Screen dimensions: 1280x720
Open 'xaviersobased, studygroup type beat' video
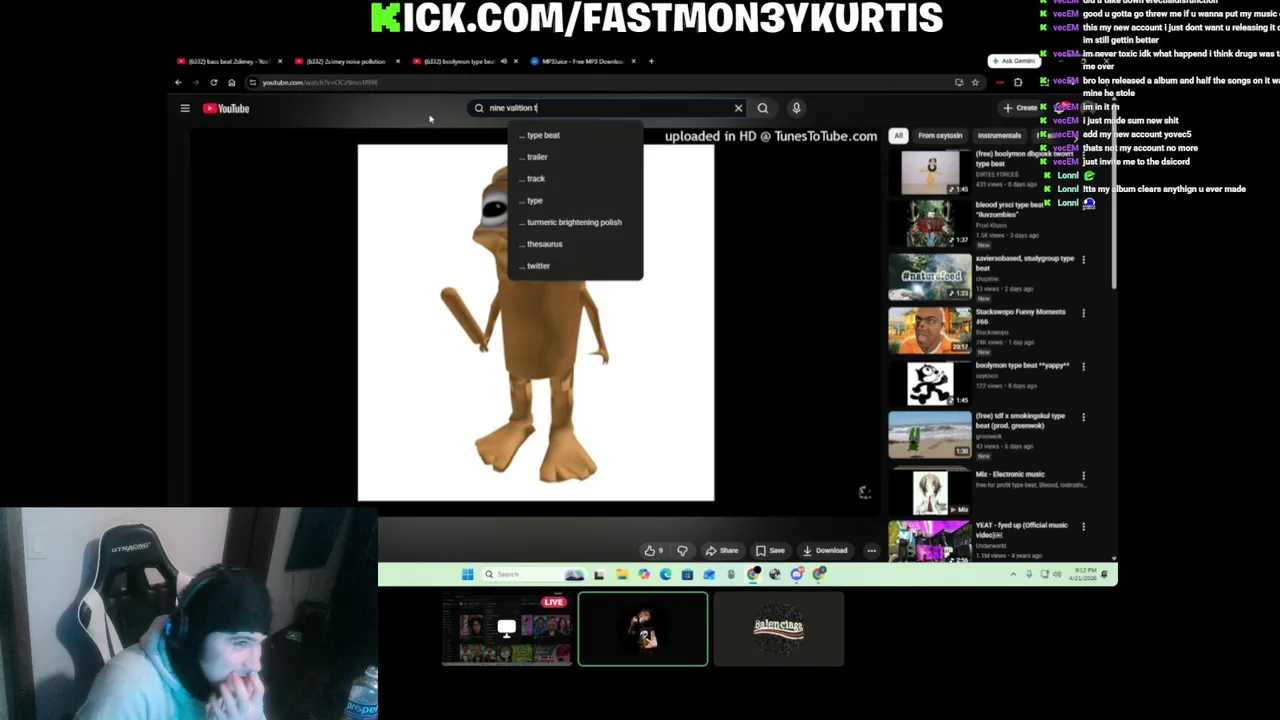930,277
